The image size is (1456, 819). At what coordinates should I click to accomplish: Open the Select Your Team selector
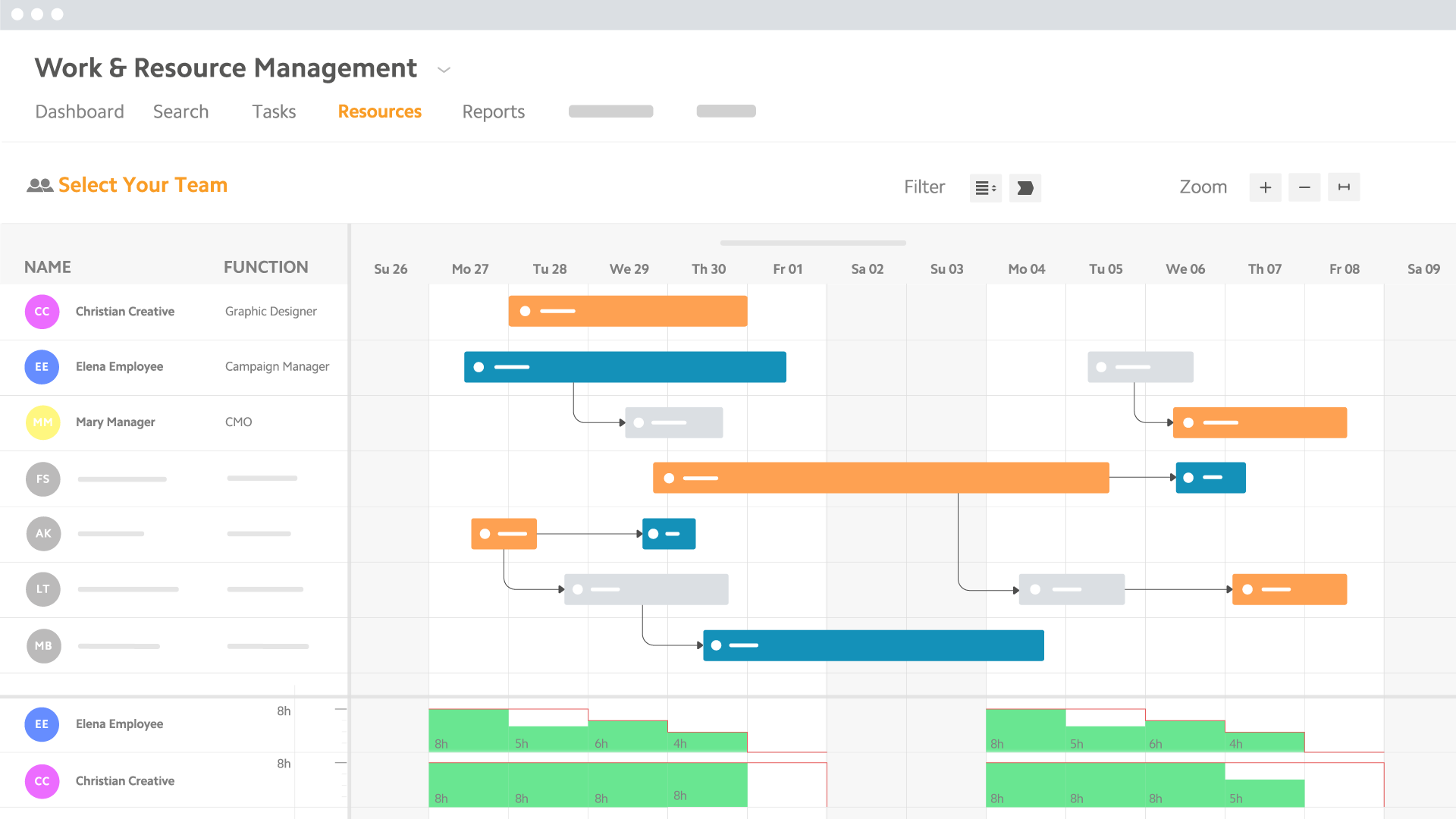point(143,185)
